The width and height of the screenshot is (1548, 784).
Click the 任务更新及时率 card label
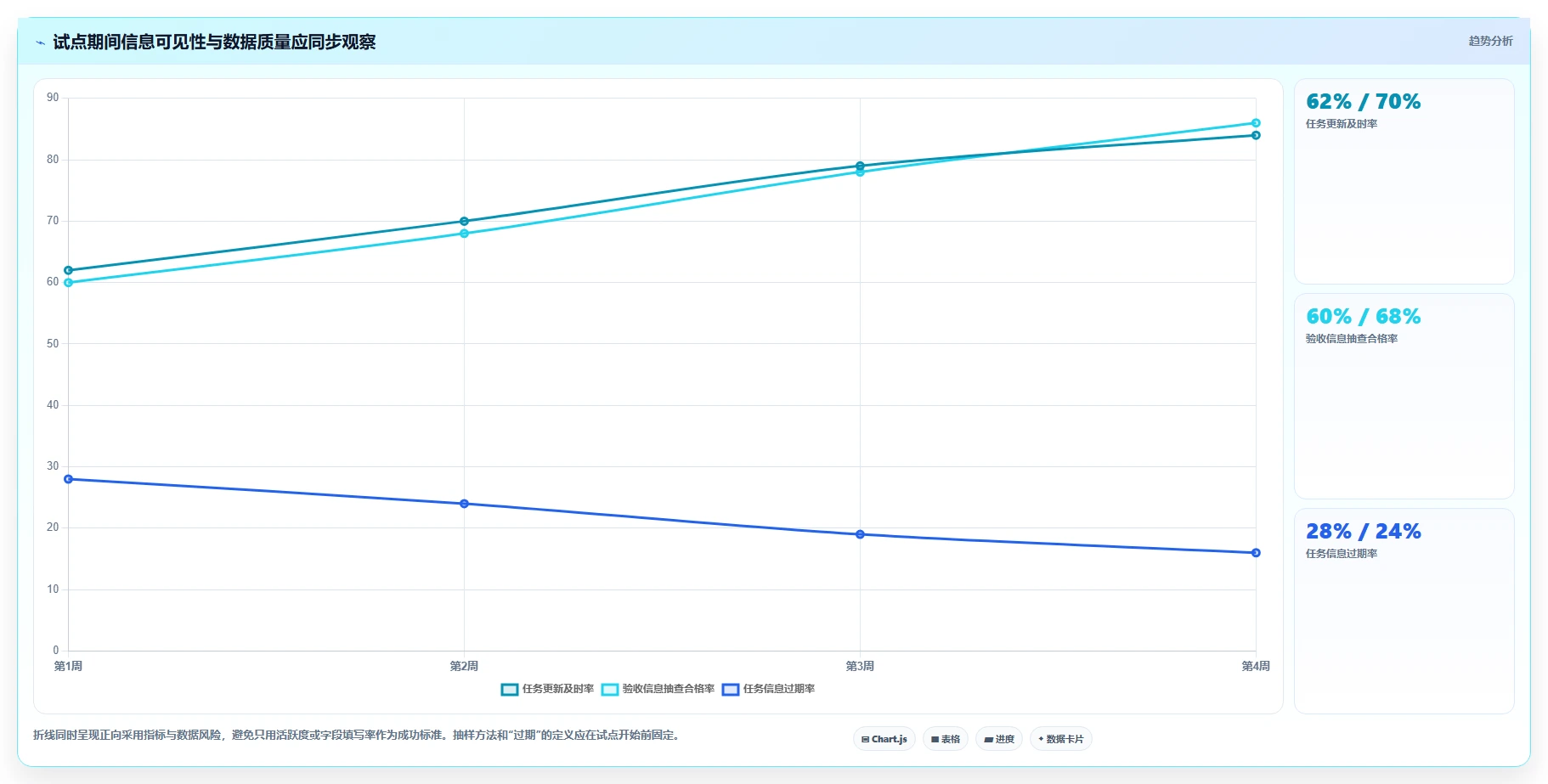click(1342, 124)
